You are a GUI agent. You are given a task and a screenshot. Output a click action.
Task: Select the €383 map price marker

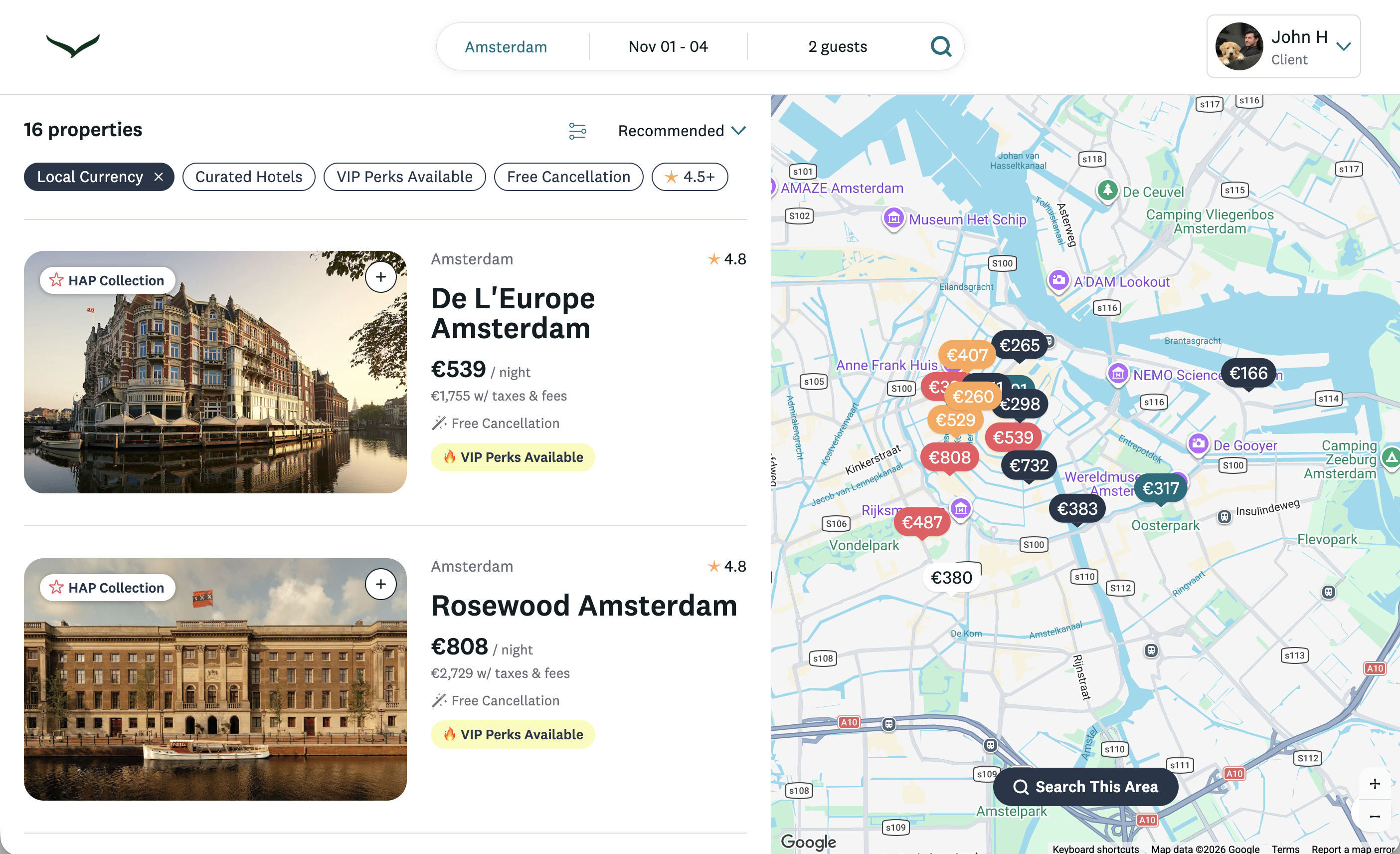tap(1077, 508)
